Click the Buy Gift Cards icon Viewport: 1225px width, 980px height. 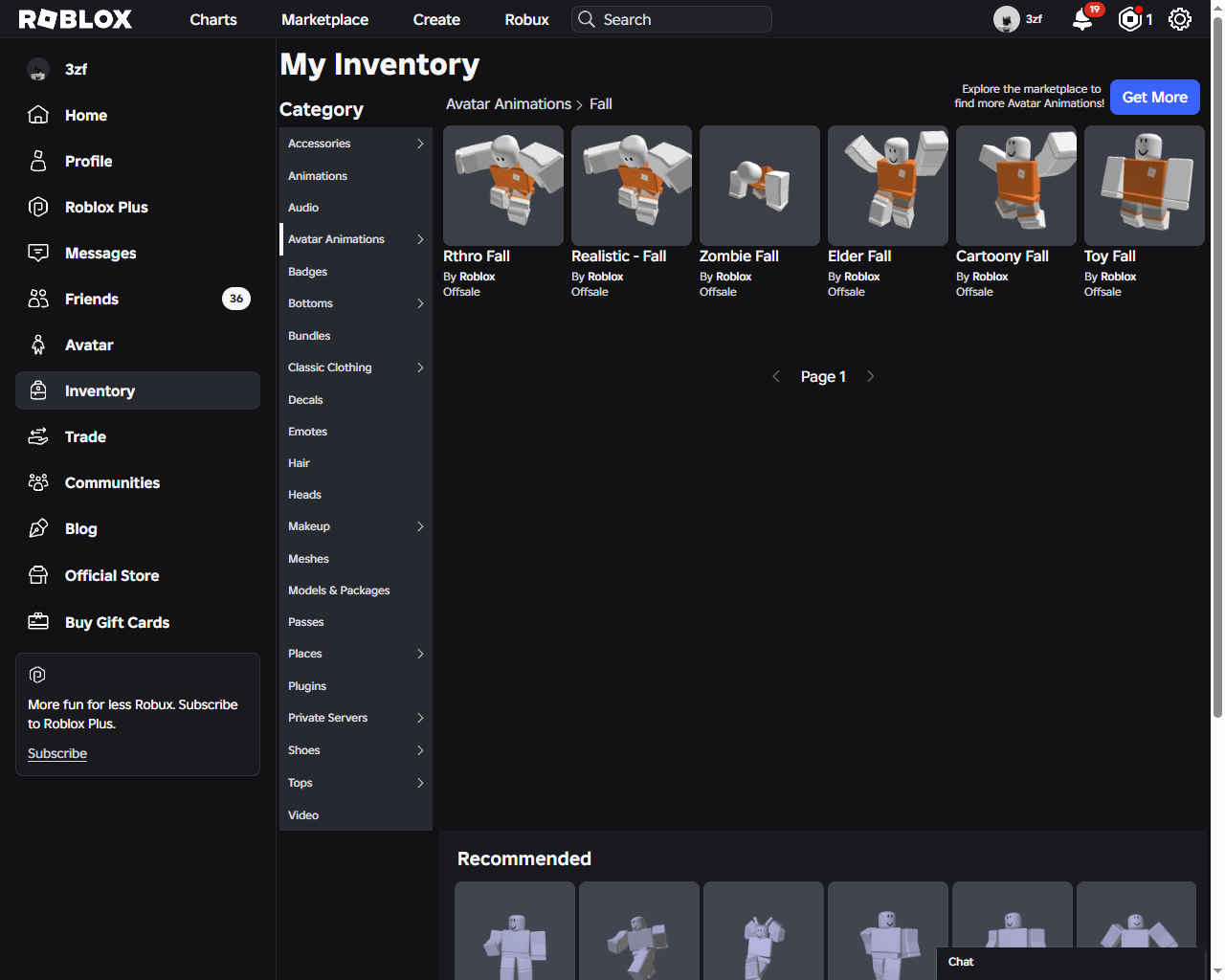click(38, 622)
